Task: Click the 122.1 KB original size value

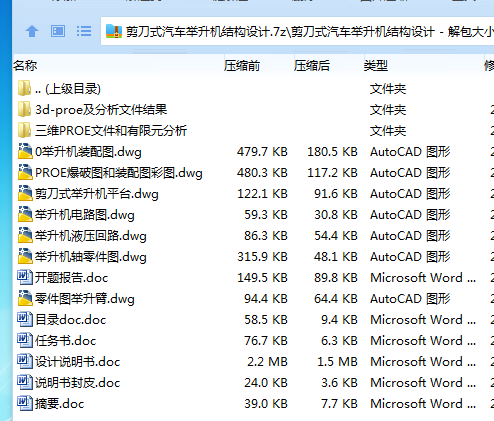Action: [262, 194]
